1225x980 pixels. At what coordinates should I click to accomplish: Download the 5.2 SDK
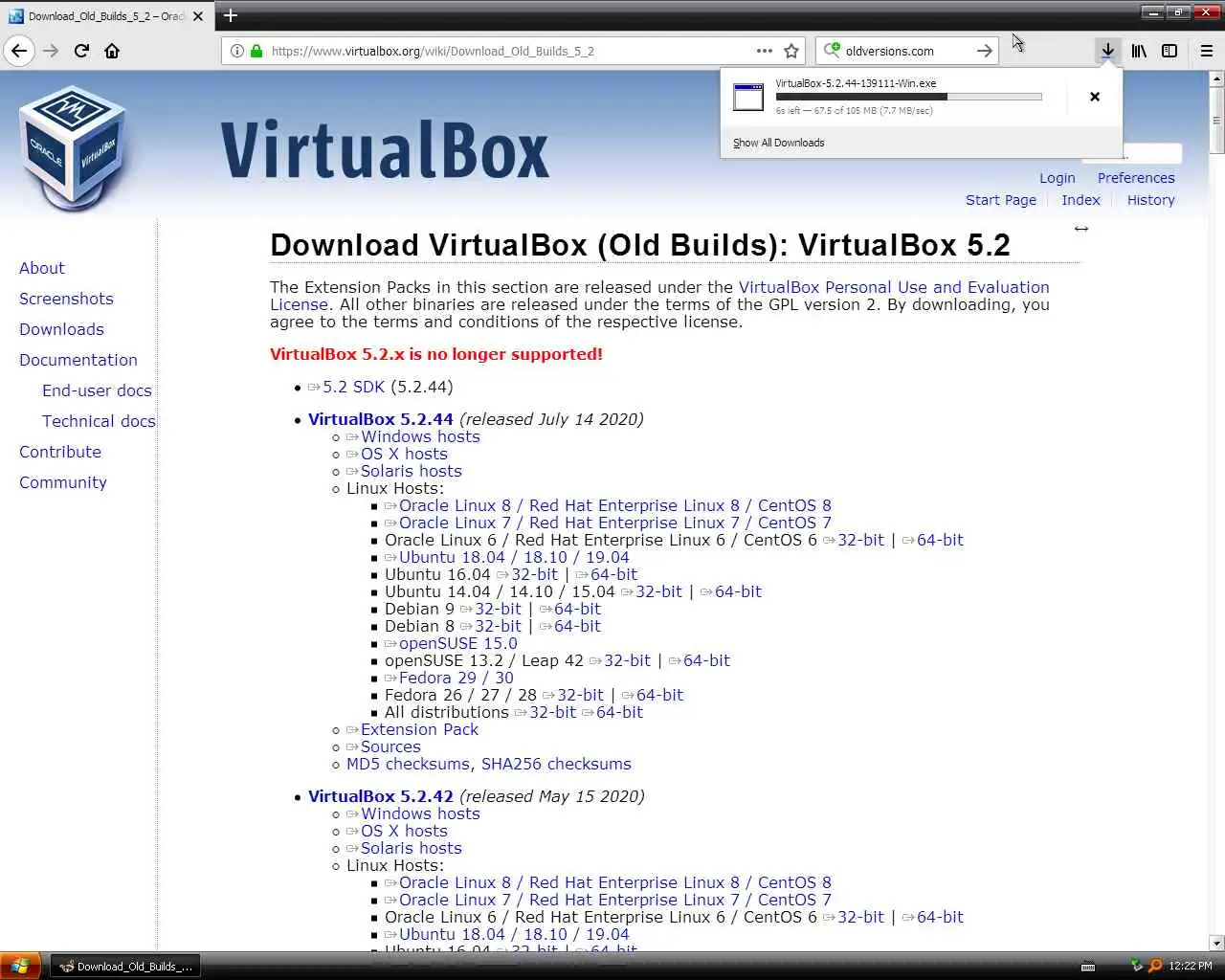pyautogui.click(x=353, y=387)
